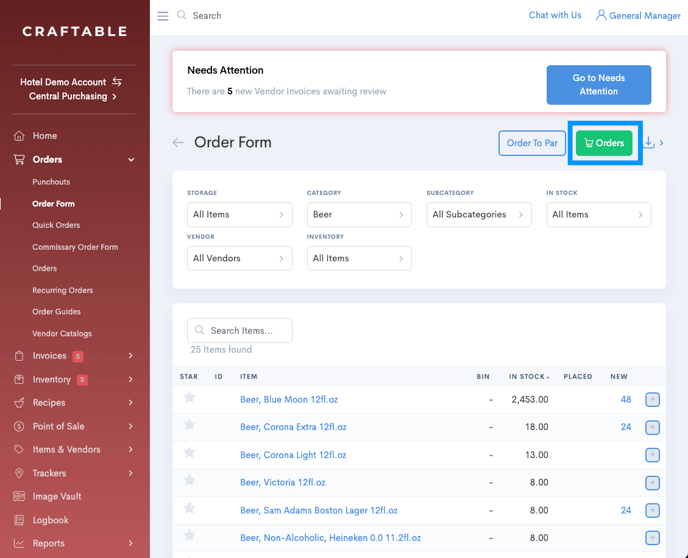Open Beer, Blue Moon 12fl.oz link
688x558 pixels.
click(289, 400)
